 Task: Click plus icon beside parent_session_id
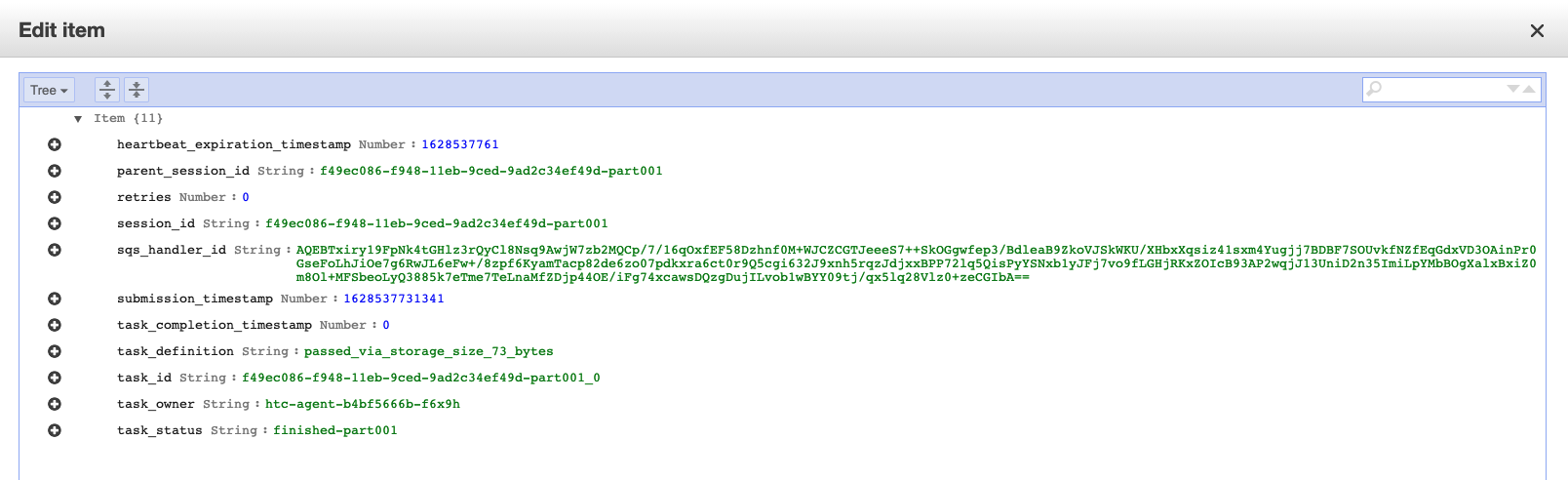pos(55,171)
